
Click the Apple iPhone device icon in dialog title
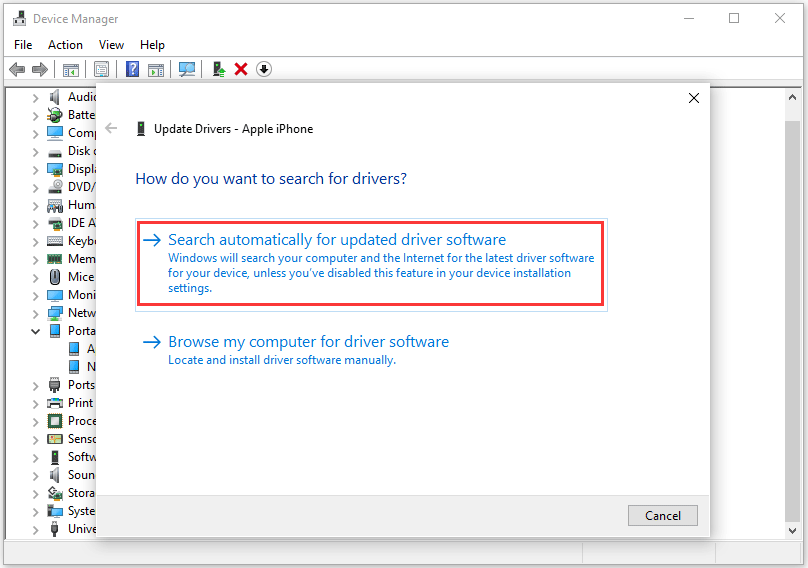click(141, 128)
